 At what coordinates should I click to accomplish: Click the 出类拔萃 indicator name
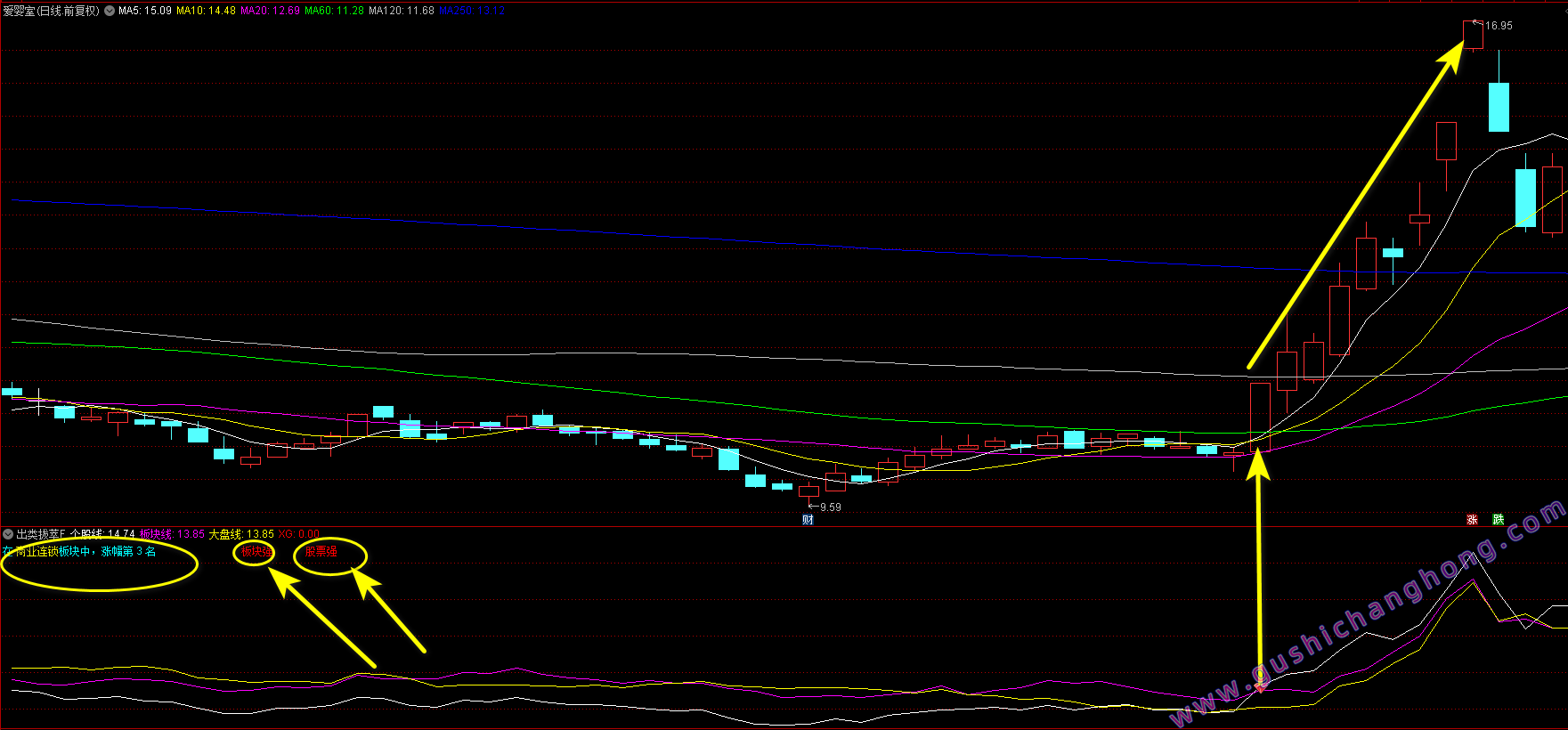coord(41,534)
